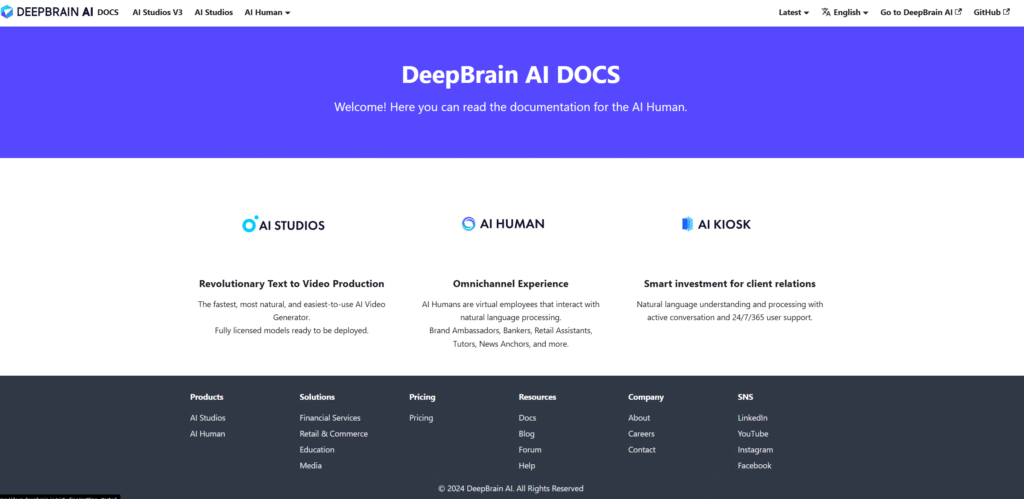Click the DeepBrain AI DOCS hero title

coord(511,74)
